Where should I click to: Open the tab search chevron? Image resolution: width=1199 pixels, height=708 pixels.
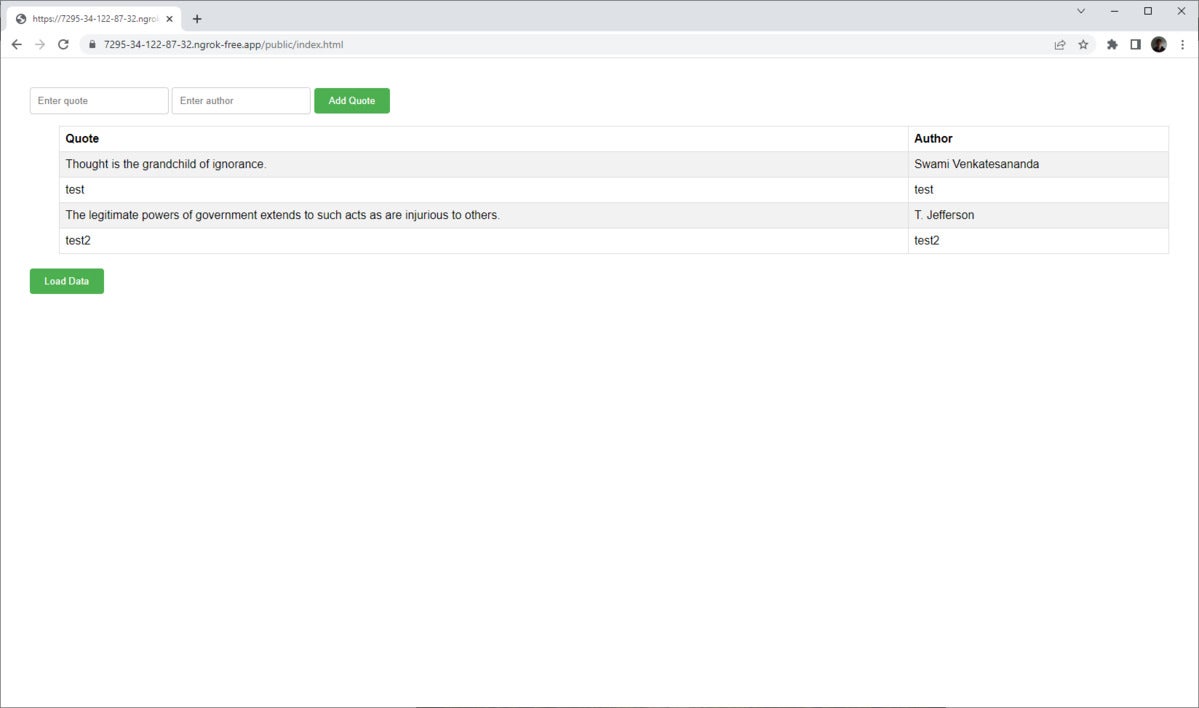1080,11
